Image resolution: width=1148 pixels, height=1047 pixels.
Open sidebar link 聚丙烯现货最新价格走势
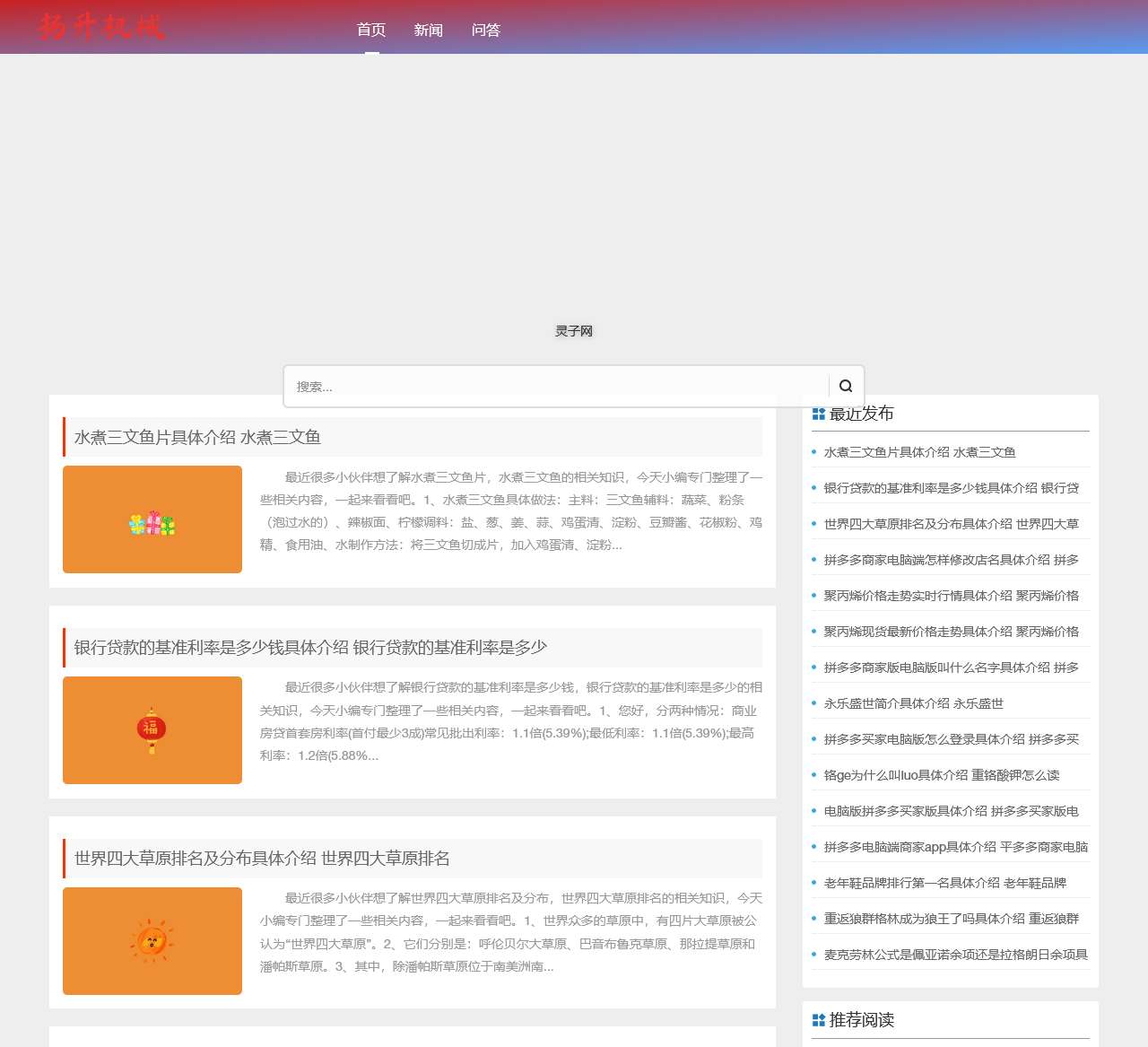coord(952,632)
